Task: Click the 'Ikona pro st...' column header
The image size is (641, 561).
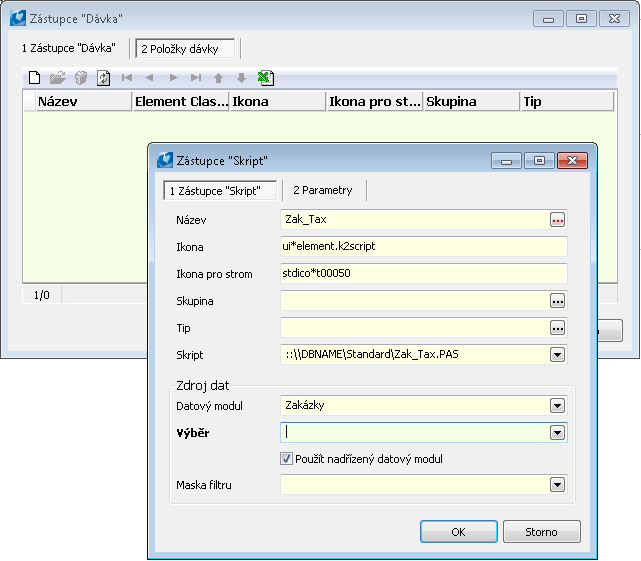Action: [375, 101]
